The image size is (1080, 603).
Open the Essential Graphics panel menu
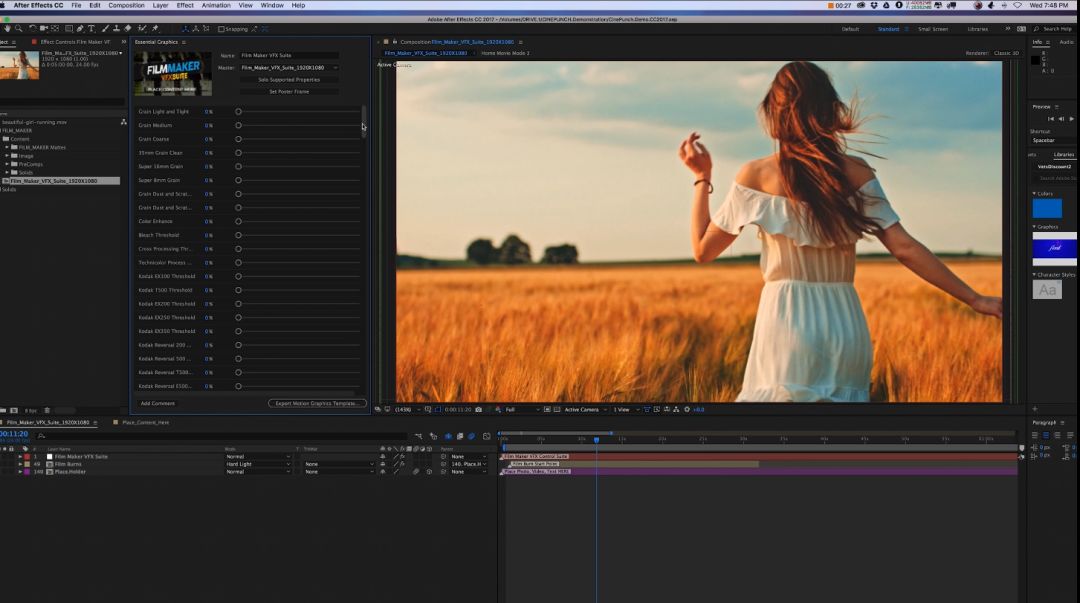click(184, 42)
